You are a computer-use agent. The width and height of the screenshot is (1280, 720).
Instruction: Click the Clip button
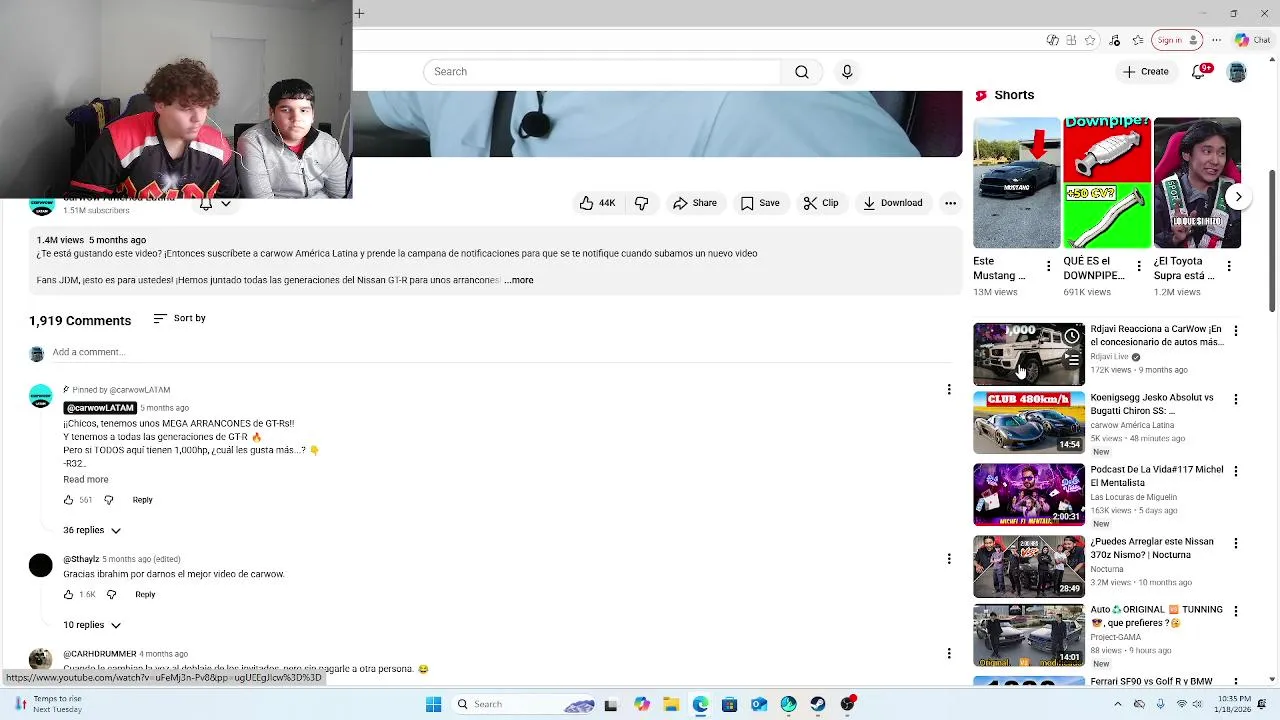[x=821, y=203]
